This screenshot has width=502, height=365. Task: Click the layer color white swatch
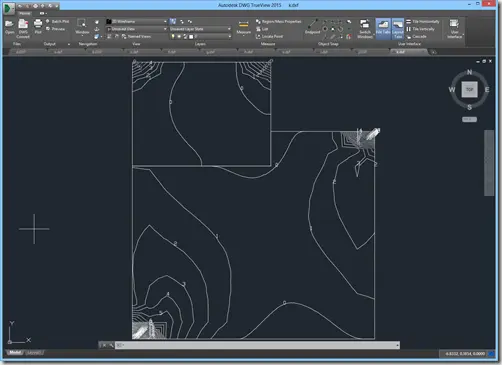point(191,36)
